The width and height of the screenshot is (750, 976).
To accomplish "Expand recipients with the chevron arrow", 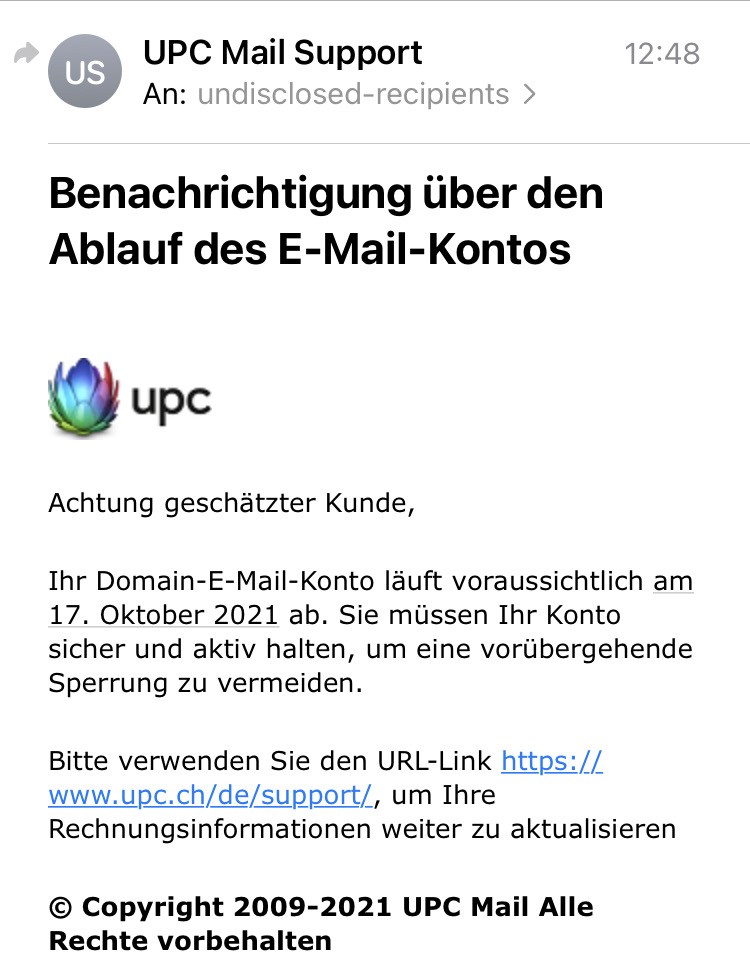I will [x=529, y=95].
